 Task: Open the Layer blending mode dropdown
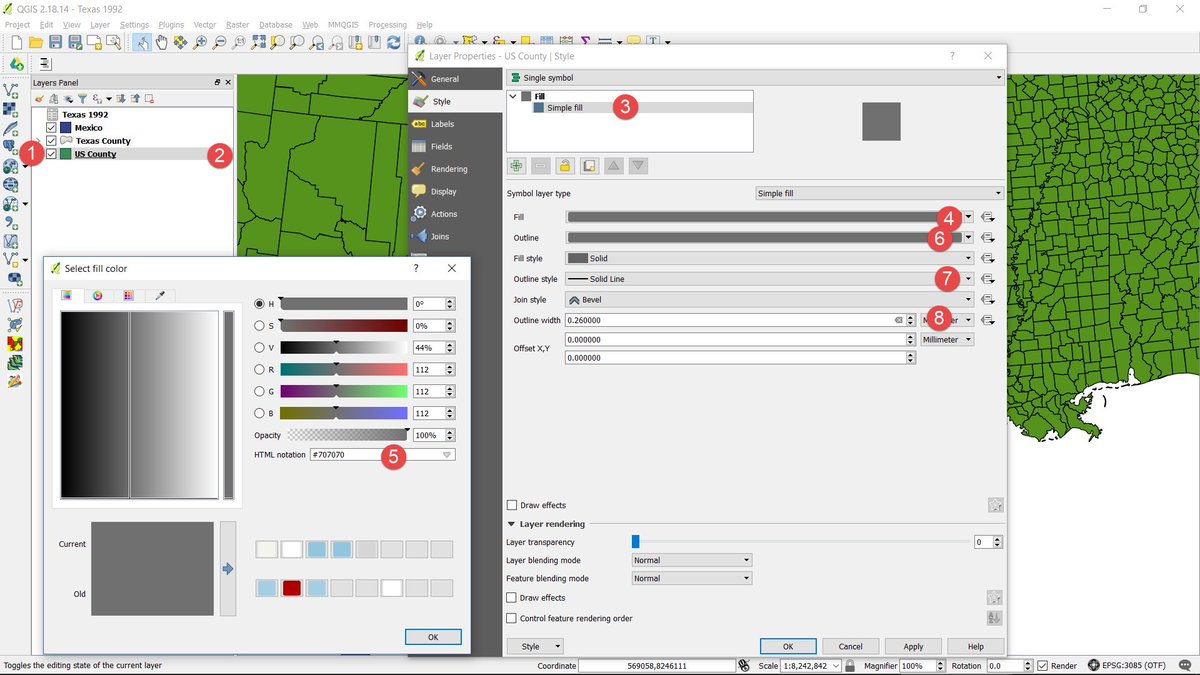pyautogui.click(x=691, y=560)
